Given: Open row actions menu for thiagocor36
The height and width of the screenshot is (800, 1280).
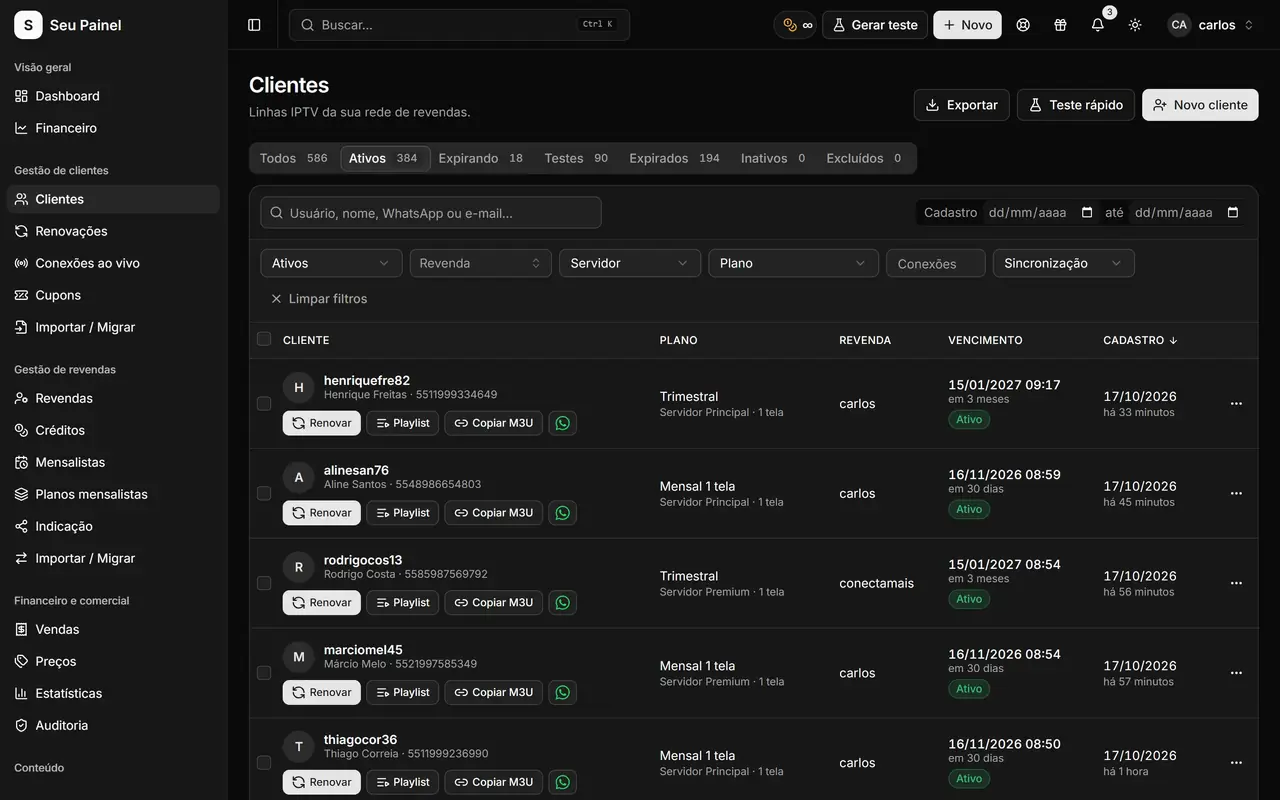Looking at the screenshot, I should [x=1236, y=763].
